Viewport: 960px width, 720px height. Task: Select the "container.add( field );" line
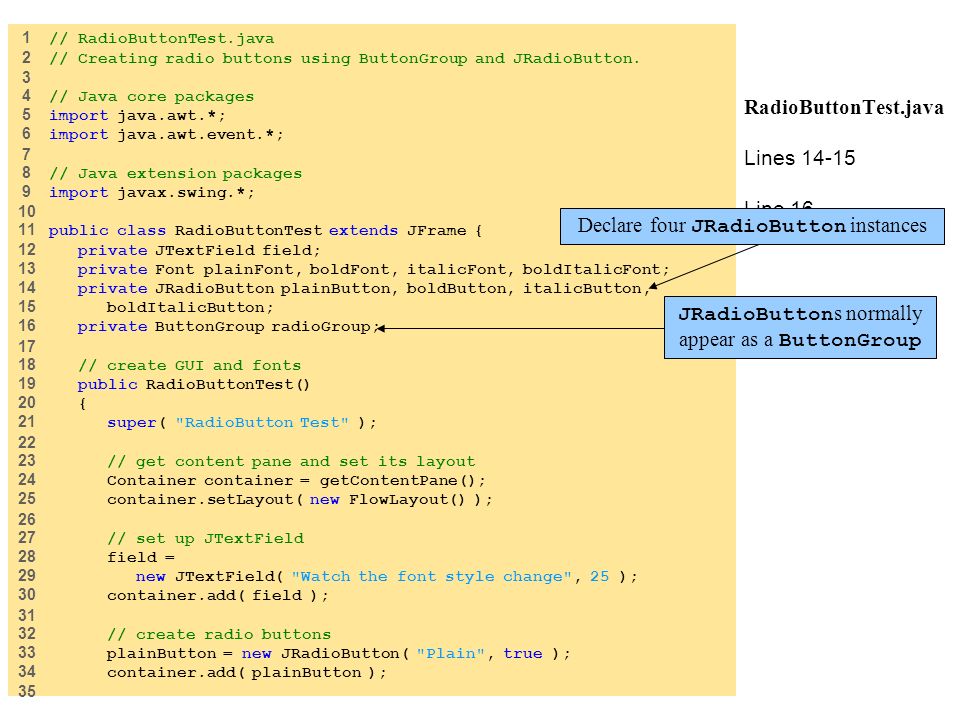(217, 596)
